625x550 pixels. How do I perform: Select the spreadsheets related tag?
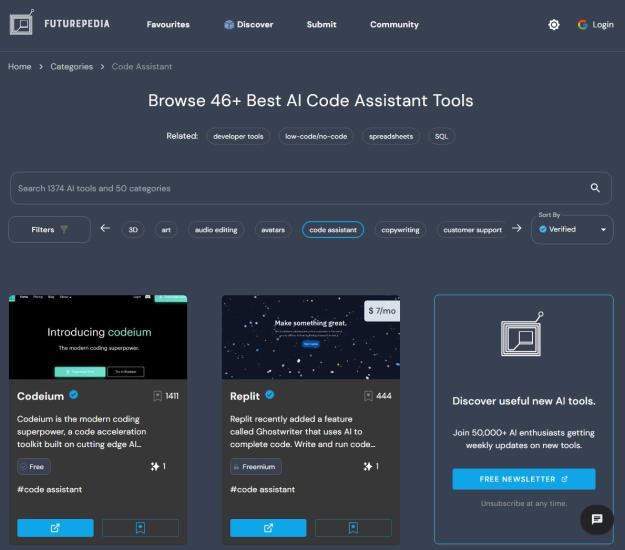391,136
